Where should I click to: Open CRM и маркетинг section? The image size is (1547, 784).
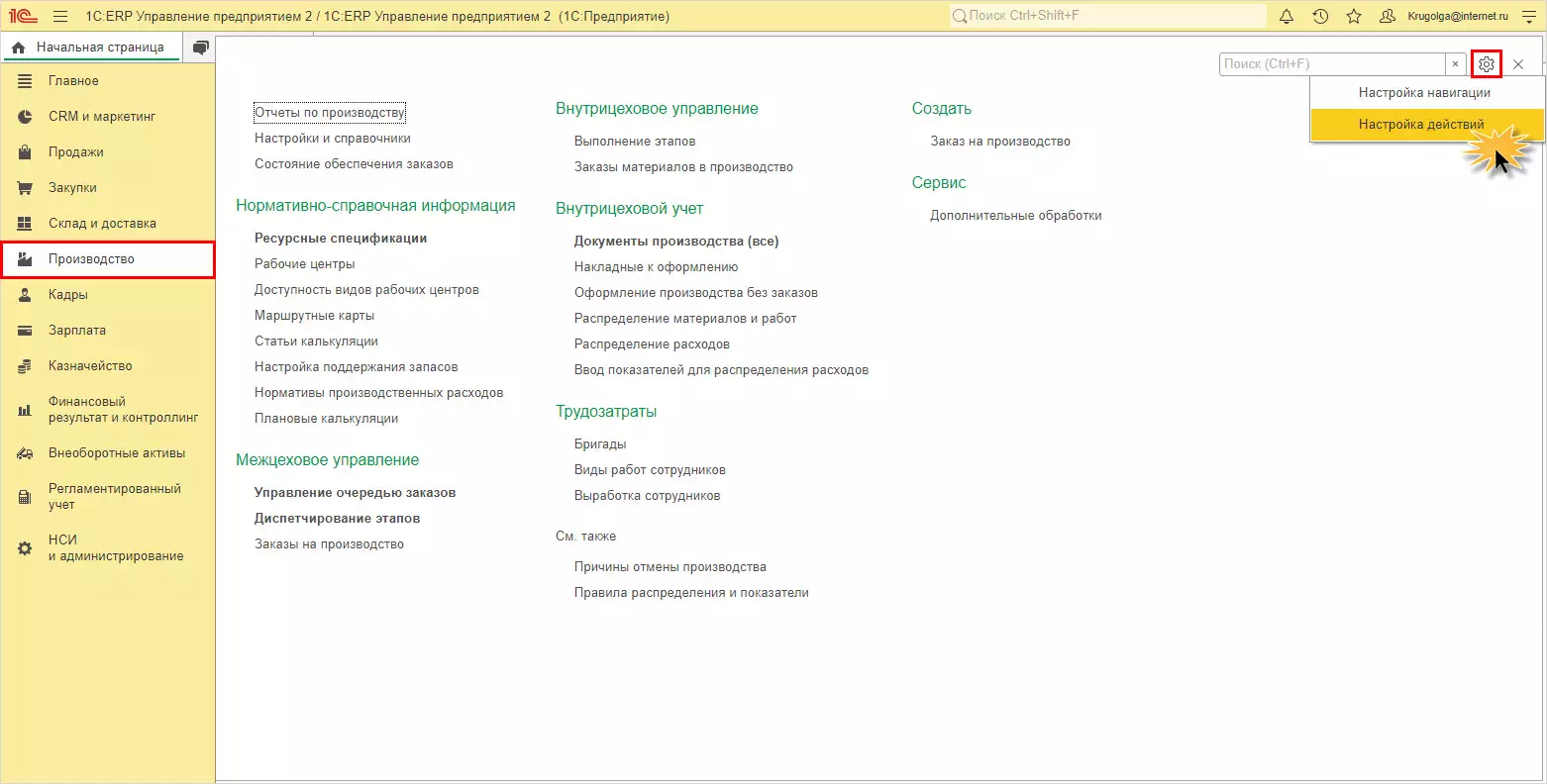pyautogui.click(x=108, y=117)
